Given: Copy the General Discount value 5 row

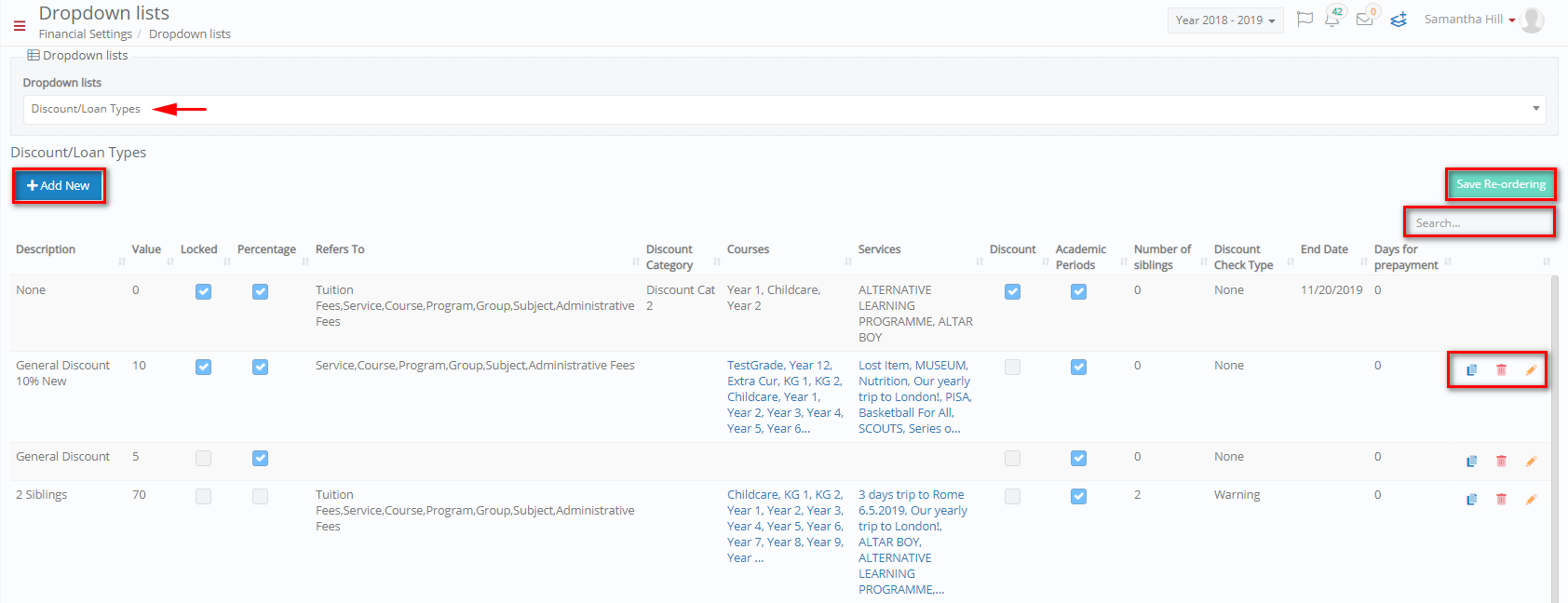Looking at the screenshot, I should coord(1472,462).
